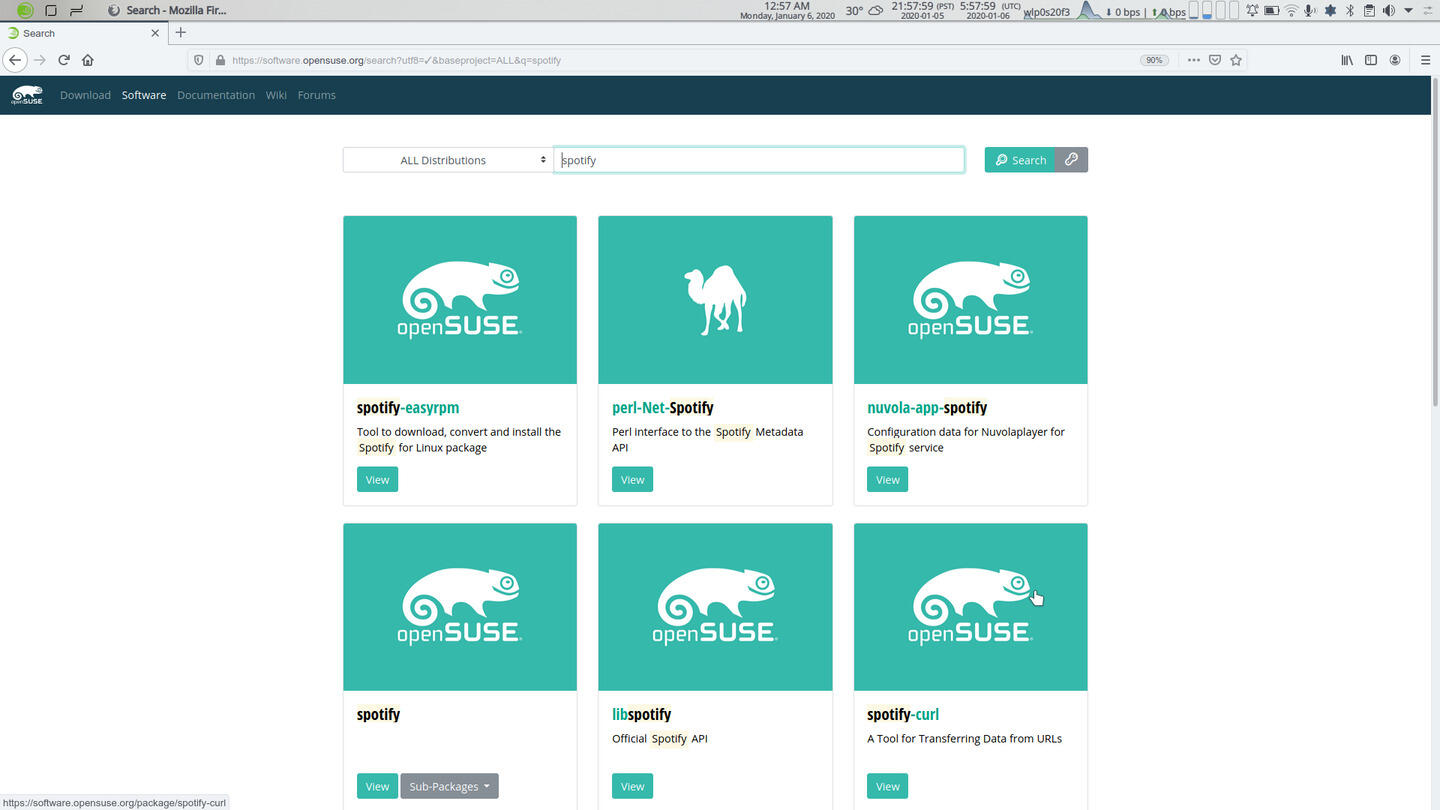1440x810 pixels.
Task: Open the Documentation nav item
Action: pyautogui.click(x=216, y=95)
